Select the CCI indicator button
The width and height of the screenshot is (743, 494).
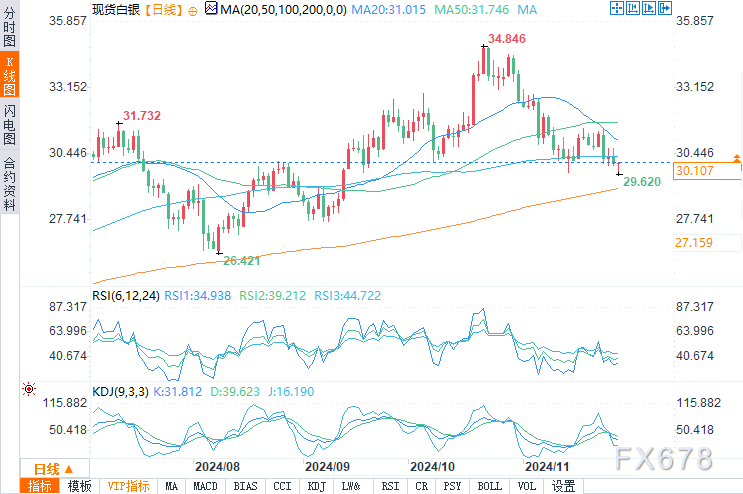(282, 486)
